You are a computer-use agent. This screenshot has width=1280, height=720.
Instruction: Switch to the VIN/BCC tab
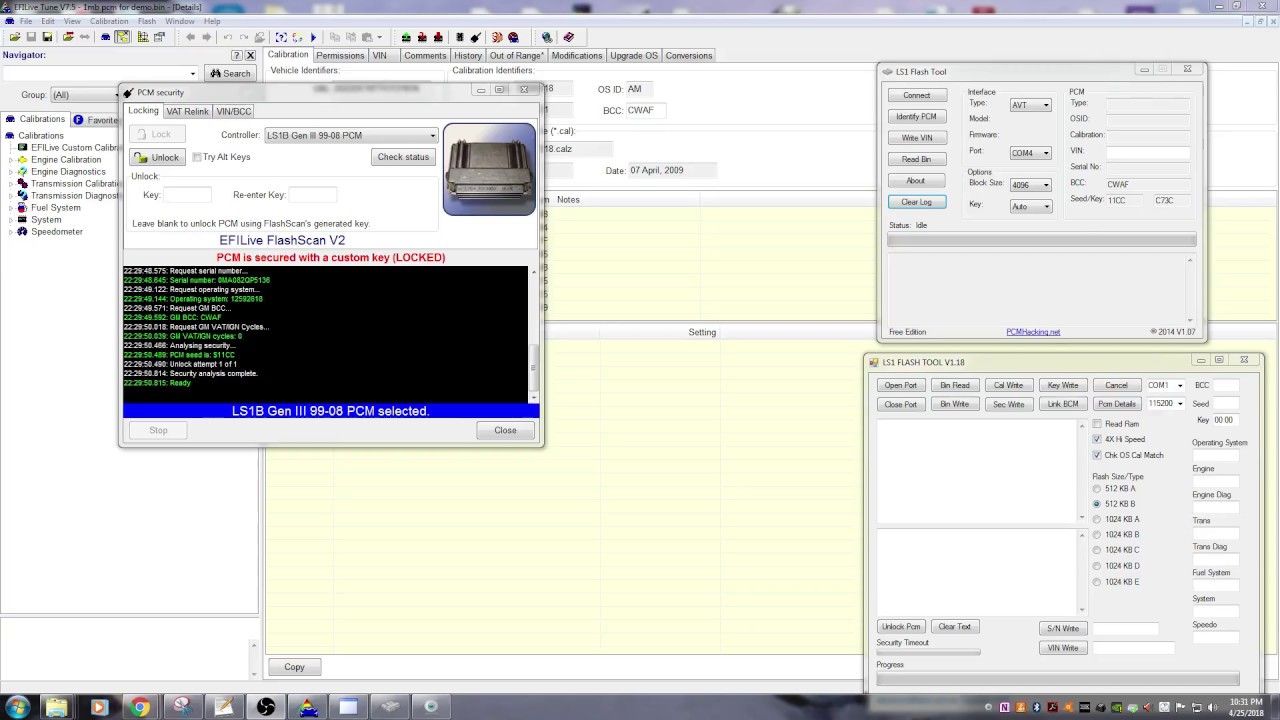[234, 111]
